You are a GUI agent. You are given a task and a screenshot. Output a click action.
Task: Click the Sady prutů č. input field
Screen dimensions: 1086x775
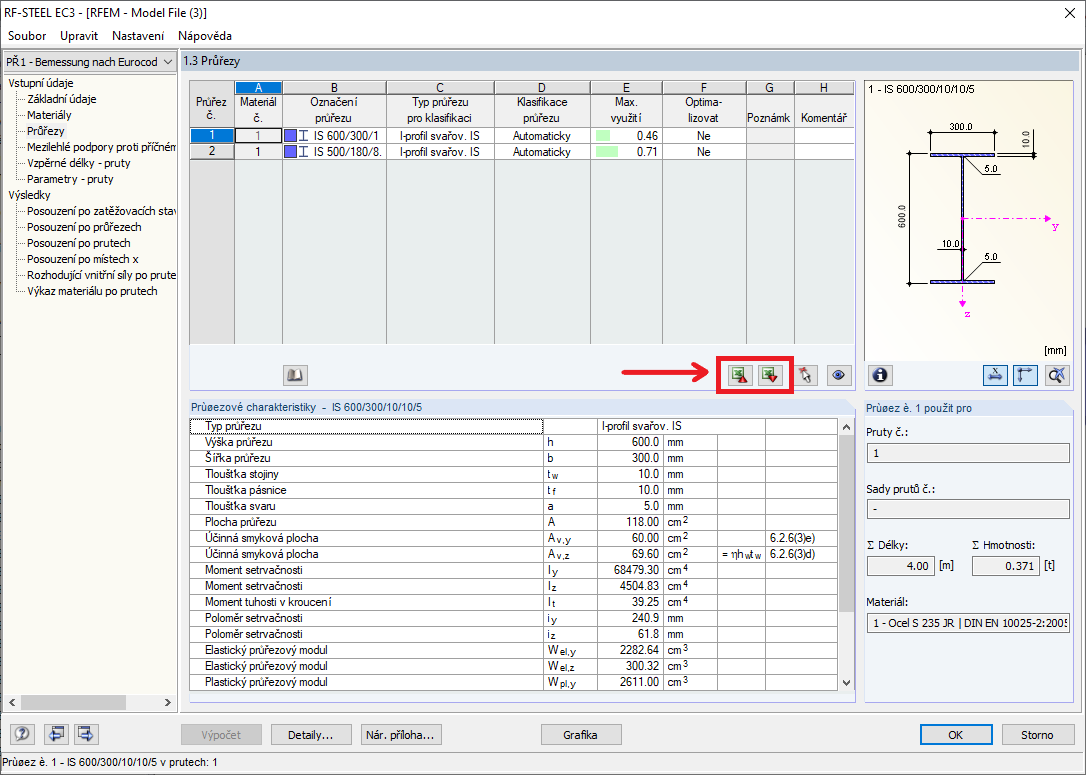click(968, 509)
